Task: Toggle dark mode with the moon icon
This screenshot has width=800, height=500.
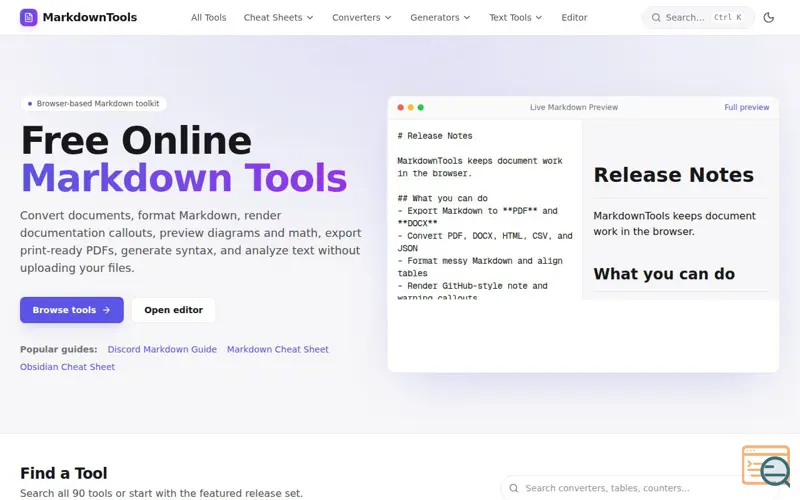Action: pyautogui.click(x=768, y=18)
